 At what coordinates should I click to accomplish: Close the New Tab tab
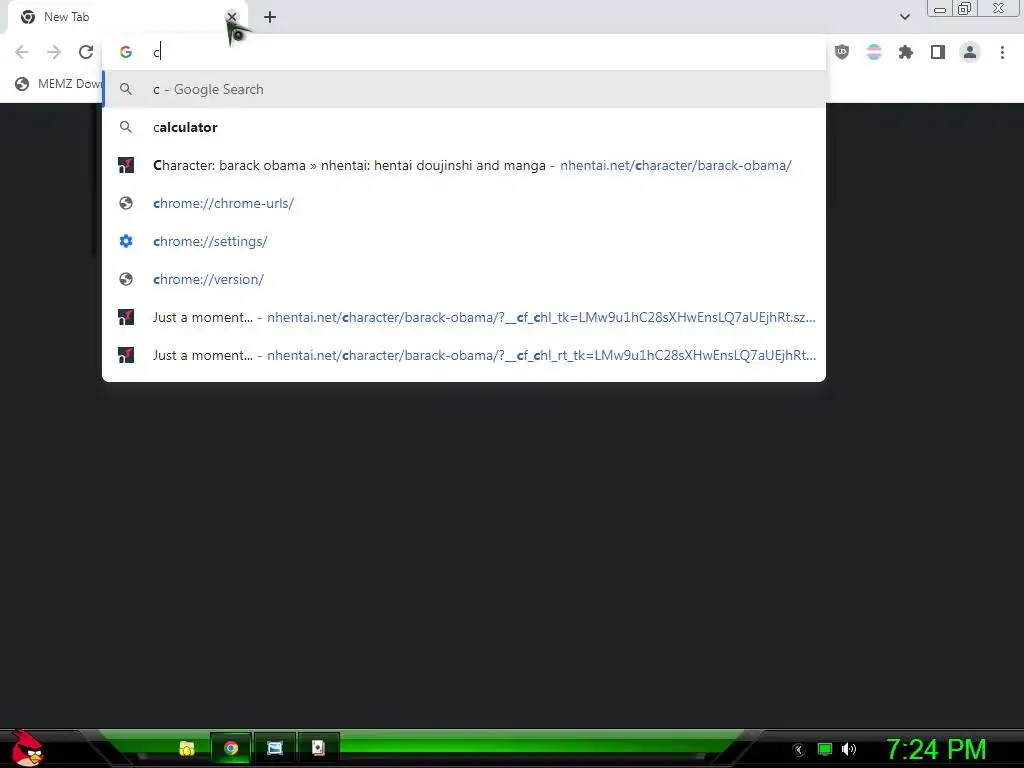pos(232,17)
